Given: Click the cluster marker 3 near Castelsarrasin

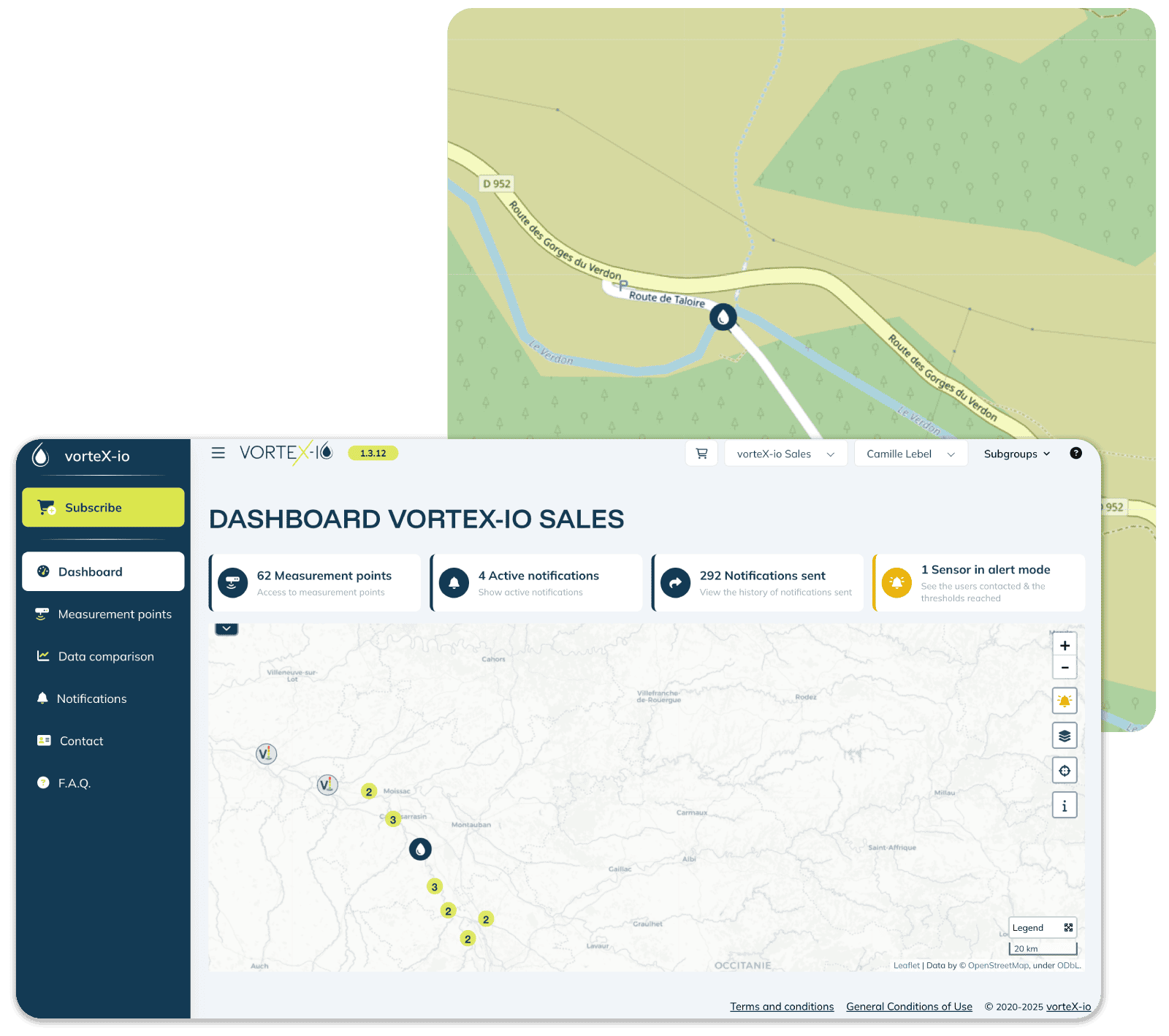Looking at the screenshot, I should click(393, 819).
